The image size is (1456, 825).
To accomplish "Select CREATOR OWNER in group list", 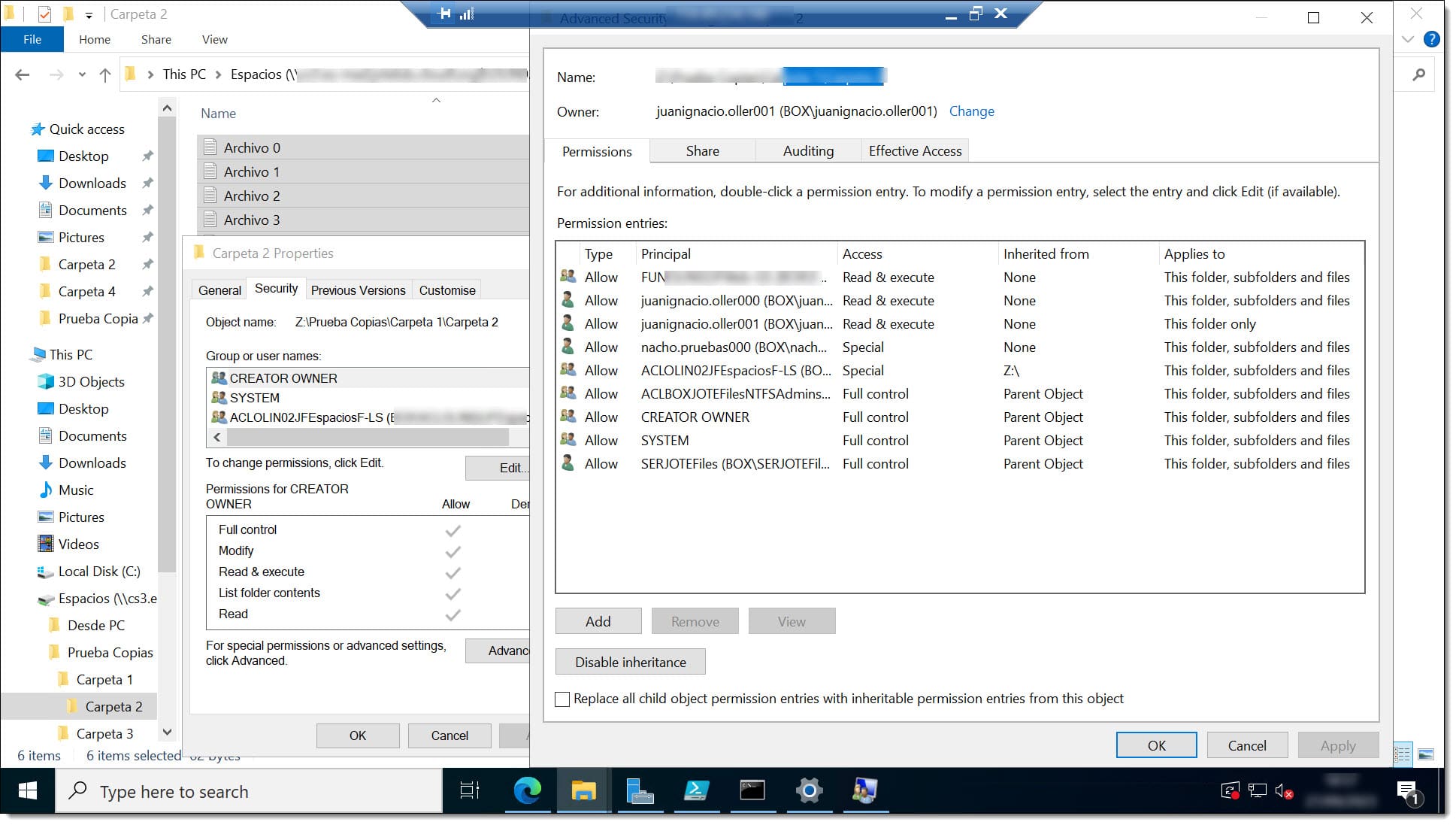I will [x=283, y=378].
